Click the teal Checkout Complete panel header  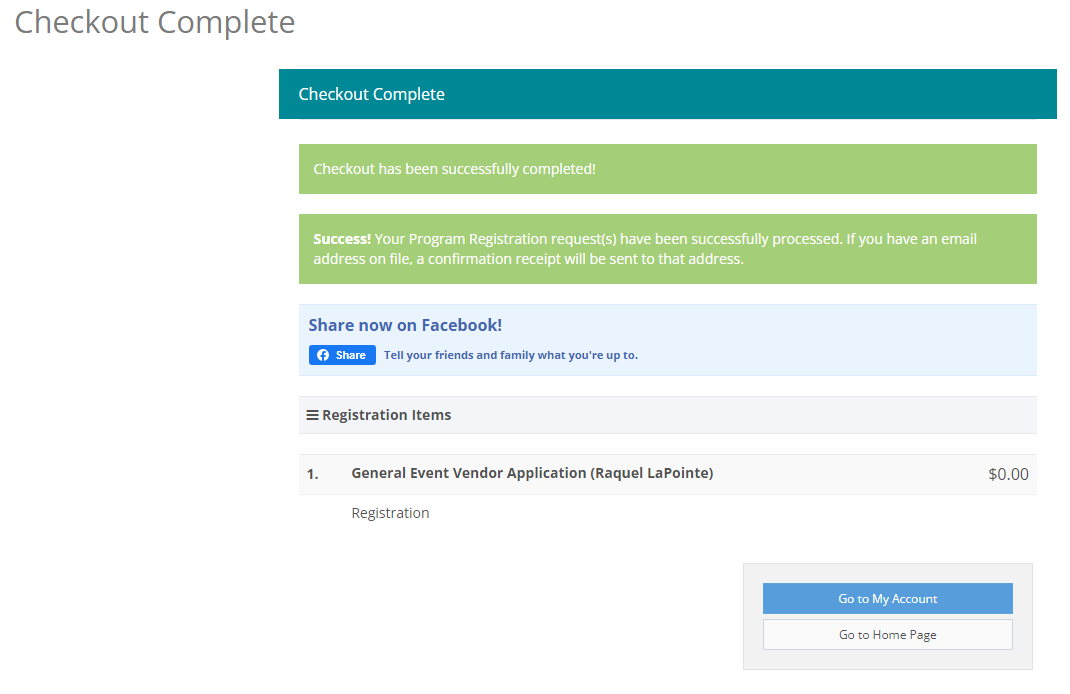[667, 94]
